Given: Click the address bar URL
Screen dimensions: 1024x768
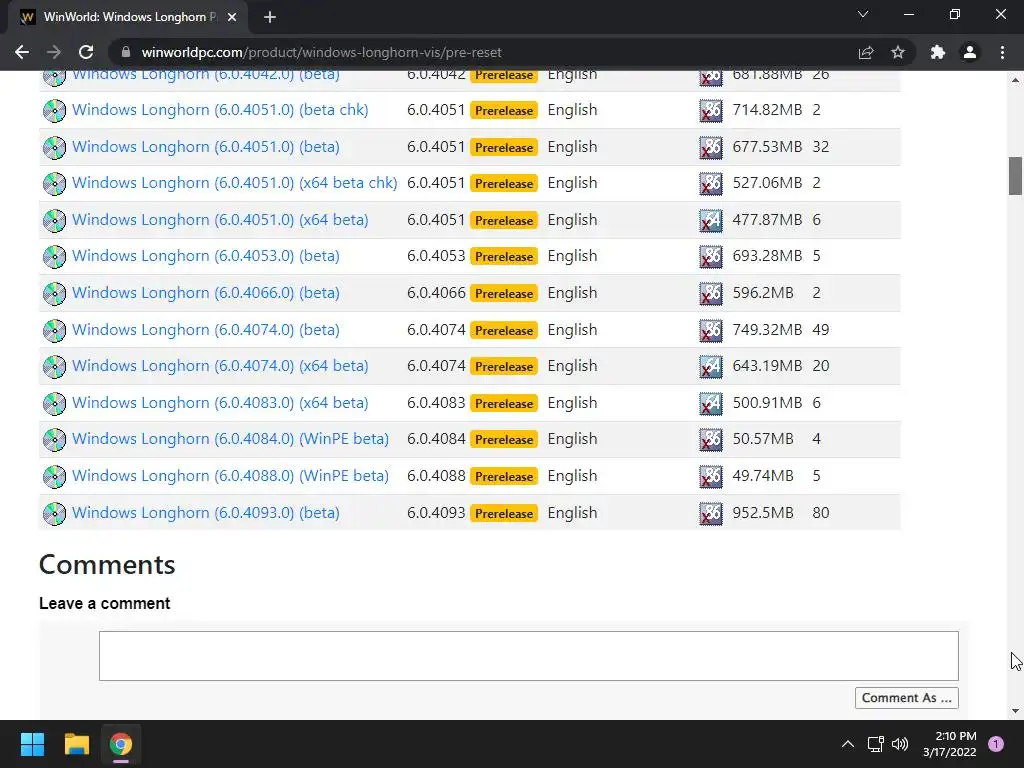Looking at the screenshot, I should (321, 52).
